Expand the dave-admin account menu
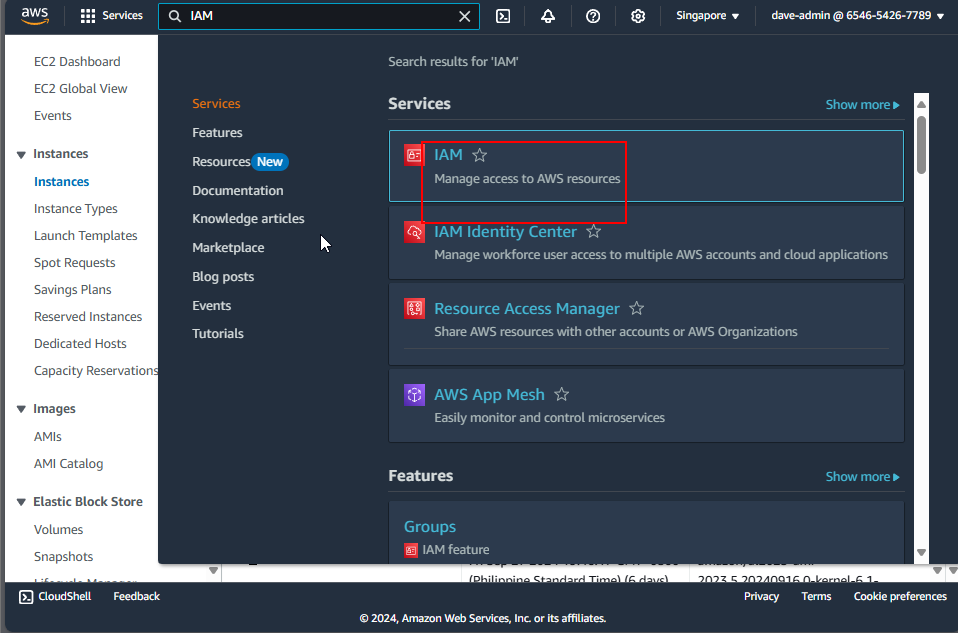 click(857, 16)
